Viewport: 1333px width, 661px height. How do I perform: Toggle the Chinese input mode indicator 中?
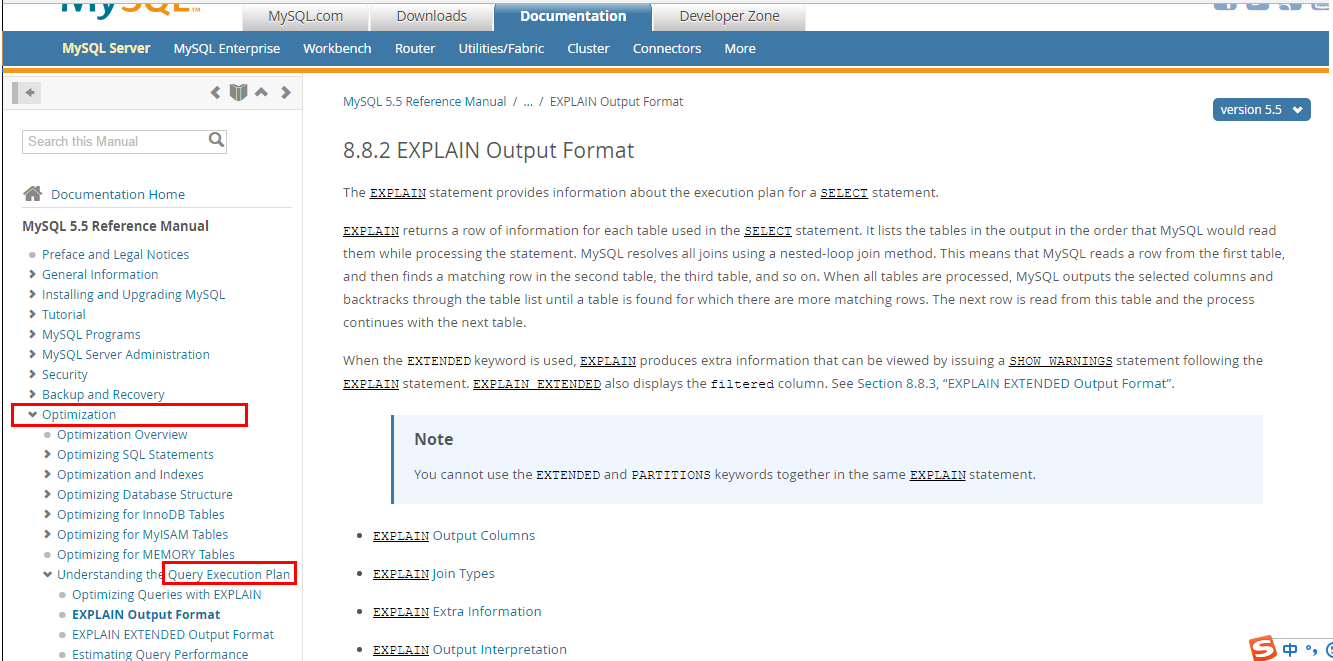[1290, 650]
